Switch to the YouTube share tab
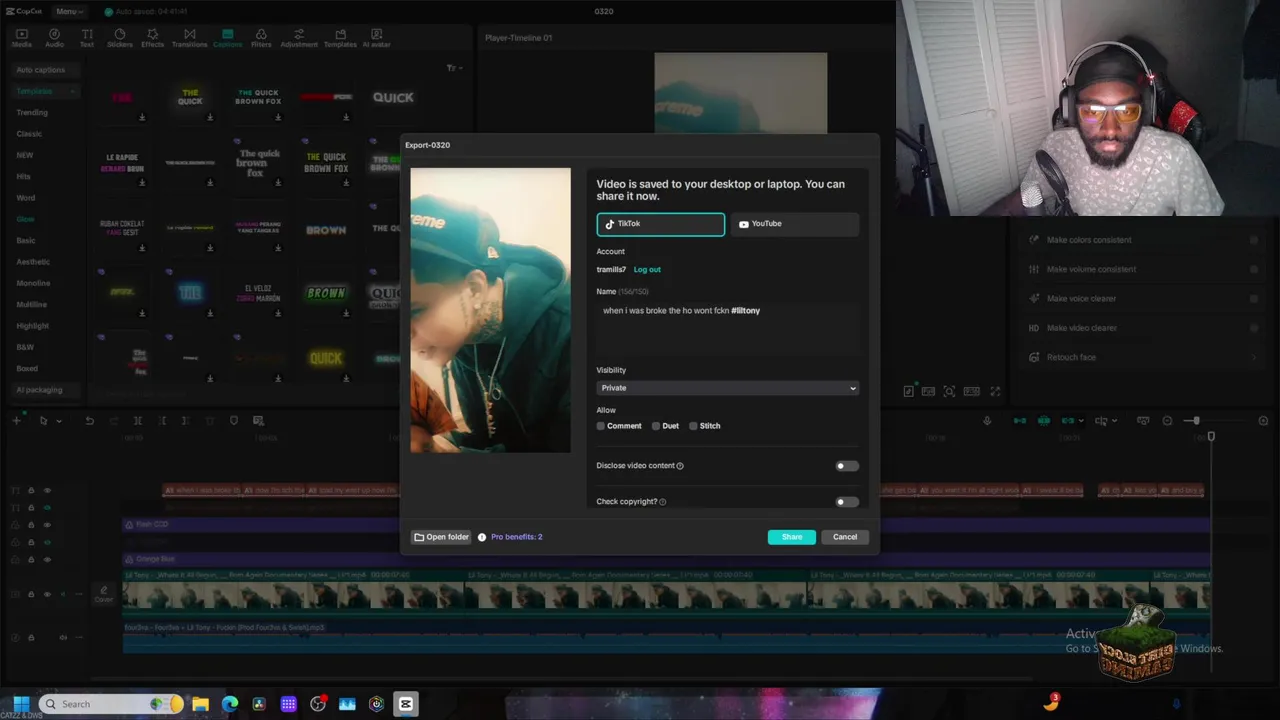Viewport: 1280px width, 720px height. click(795, 224)
